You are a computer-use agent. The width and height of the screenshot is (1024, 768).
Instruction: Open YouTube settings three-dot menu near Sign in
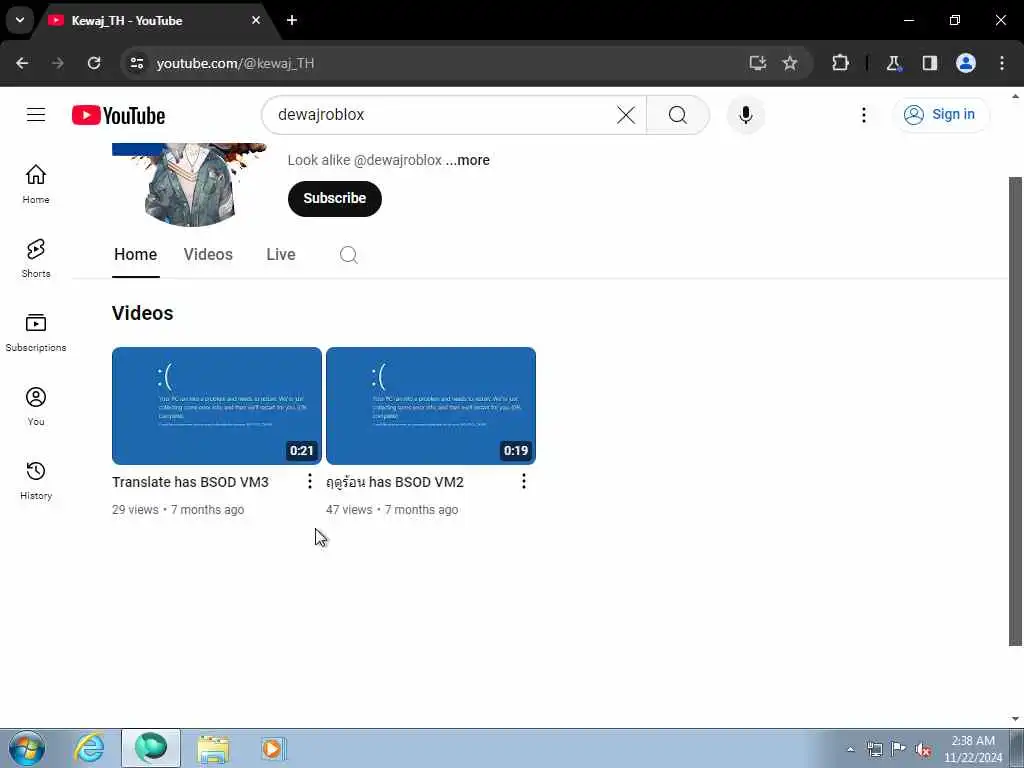(x=863, y=115)
